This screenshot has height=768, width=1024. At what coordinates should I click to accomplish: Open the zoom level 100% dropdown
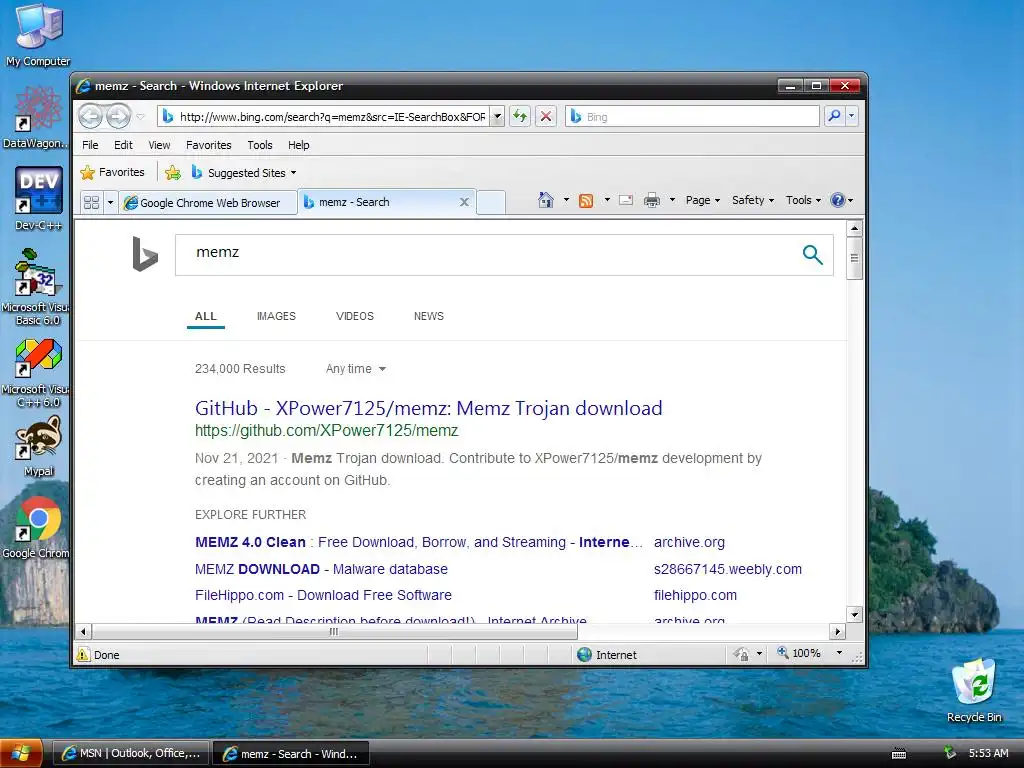click(839, 653)
